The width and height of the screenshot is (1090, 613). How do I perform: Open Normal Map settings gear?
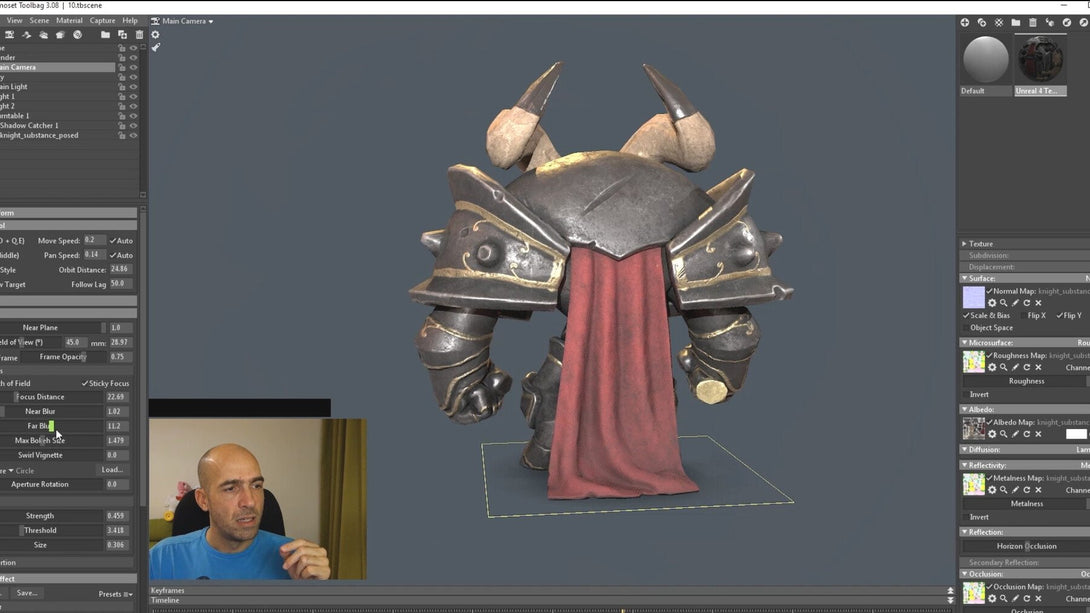(x=992, y=303)
